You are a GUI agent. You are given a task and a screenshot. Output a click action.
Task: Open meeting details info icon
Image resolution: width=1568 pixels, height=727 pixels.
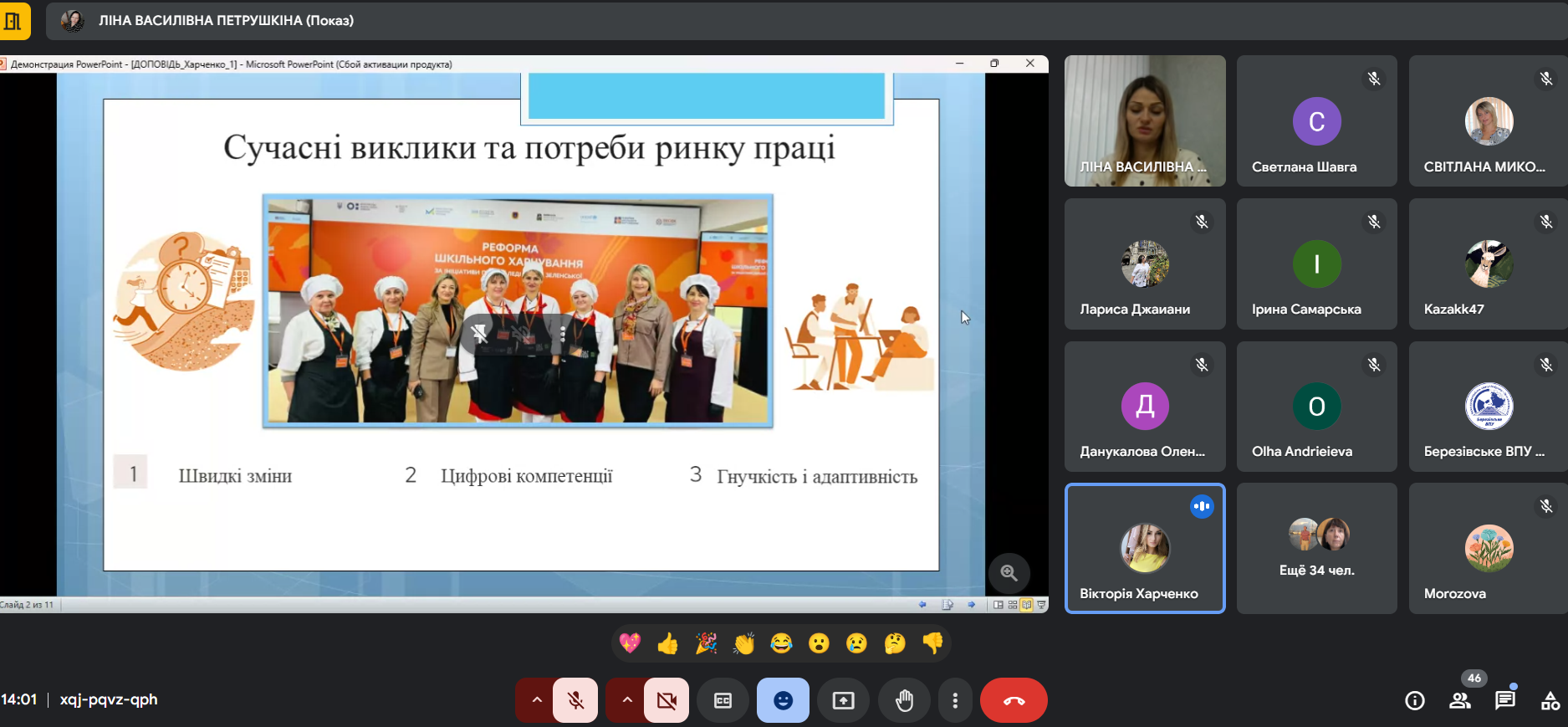coord(1414,700)
